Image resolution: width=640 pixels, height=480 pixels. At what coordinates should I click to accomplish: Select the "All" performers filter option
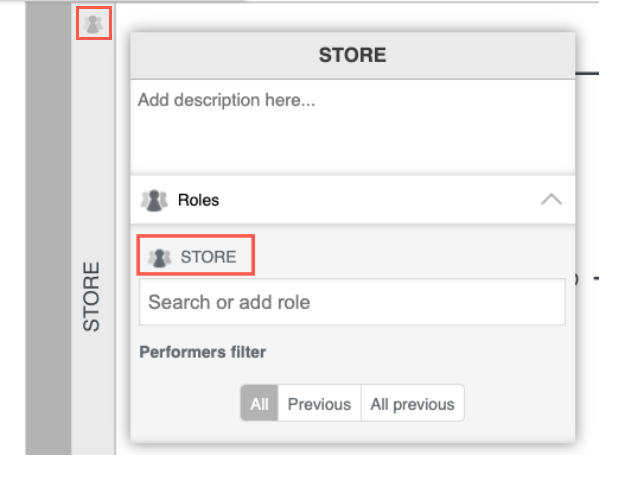tap(259, 404)
